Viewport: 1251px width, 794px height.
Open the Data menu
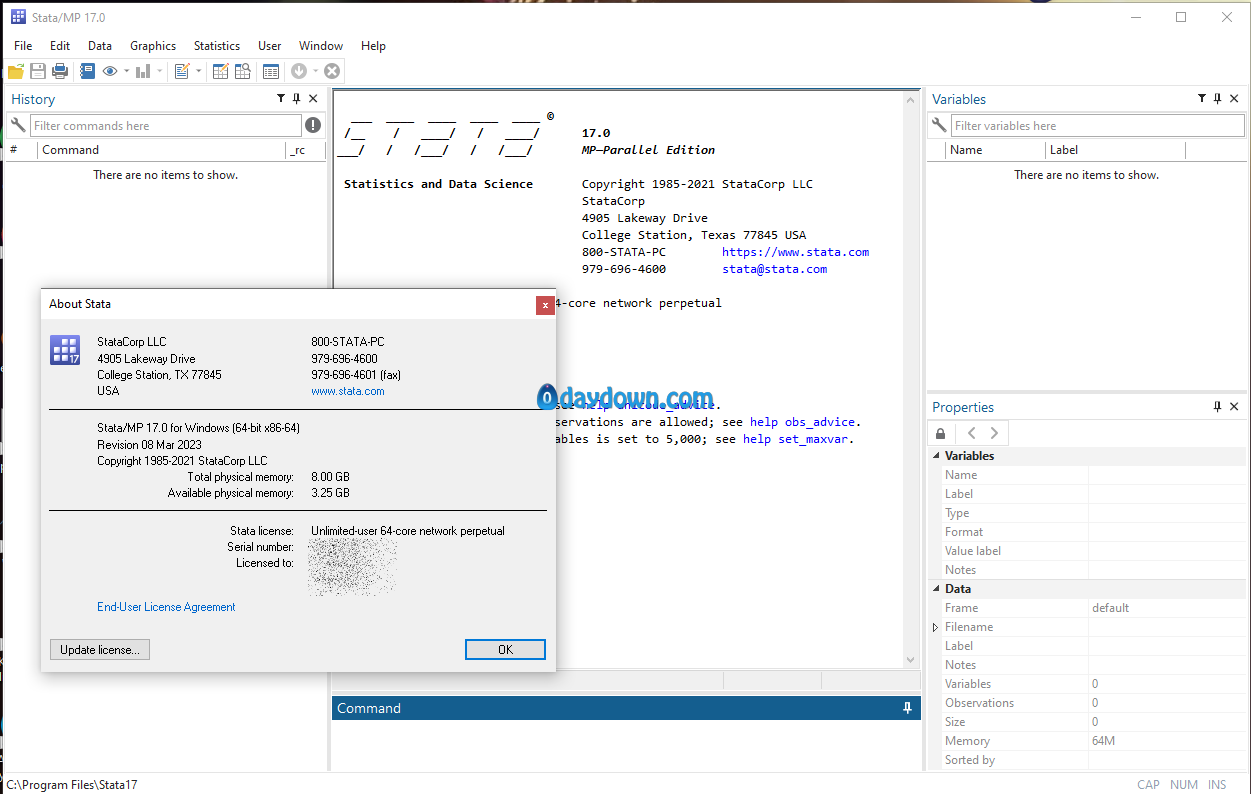pyautogui.click(x=100, y=46)
